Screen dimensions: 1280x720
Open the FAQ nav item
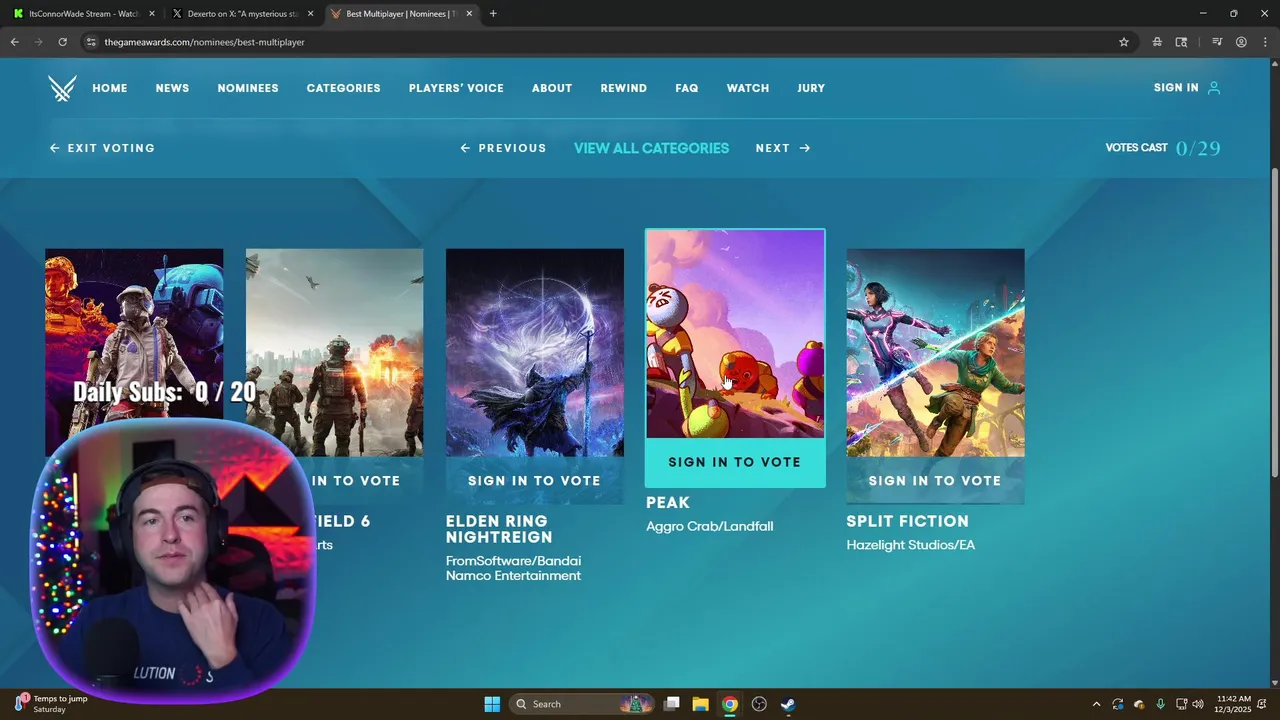coord(687,88)
